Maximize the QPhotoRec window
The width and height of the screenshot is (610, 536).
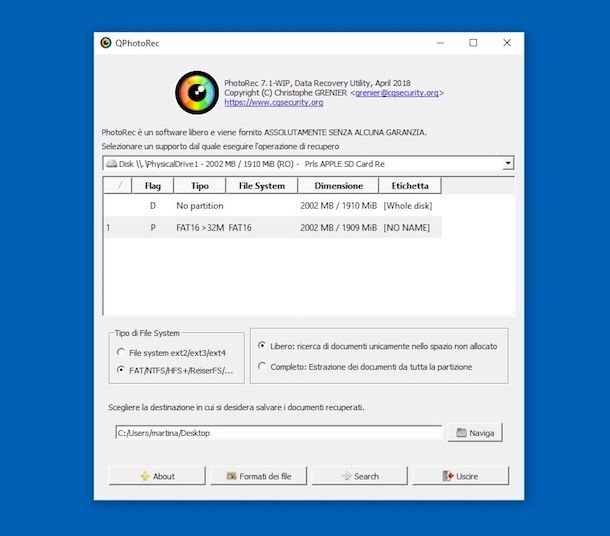[x=473, y=43]
